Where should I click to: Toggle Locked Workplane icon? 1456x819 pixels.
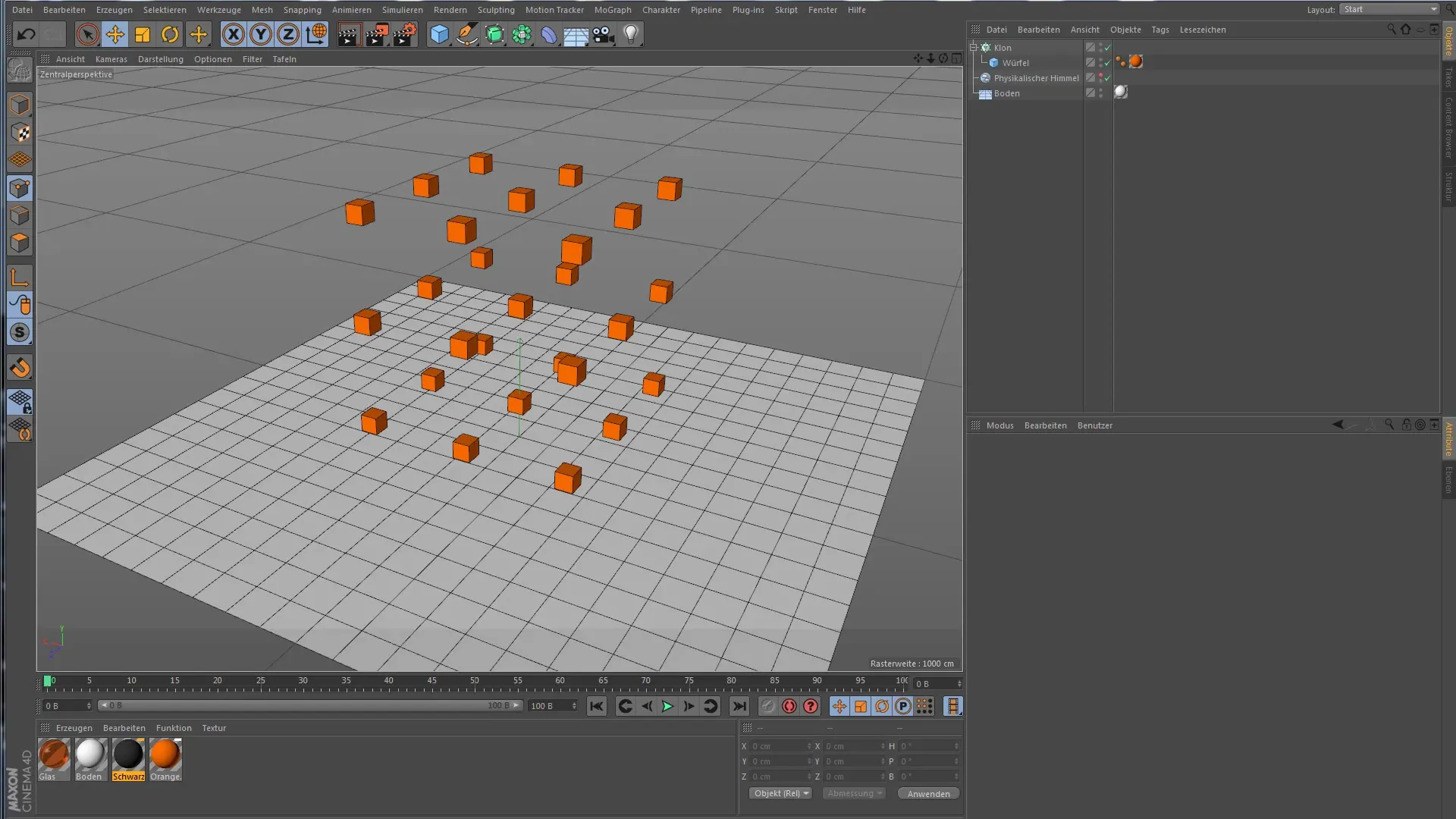(x=20, y=401)
